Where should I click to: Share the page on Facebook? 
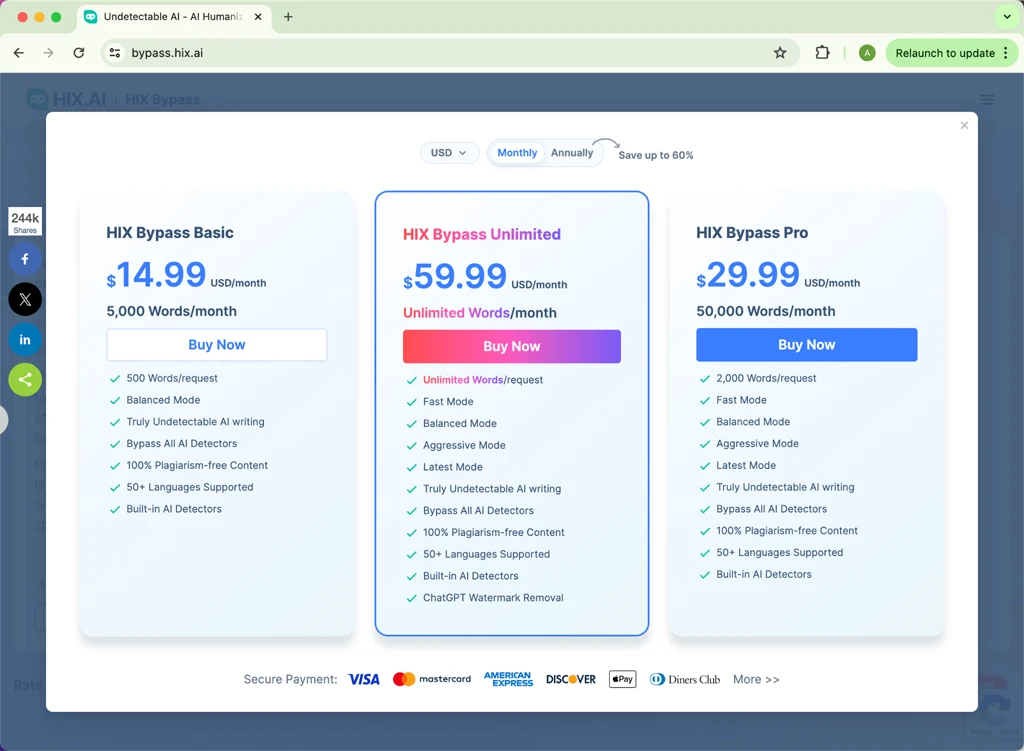coord(25,259)
